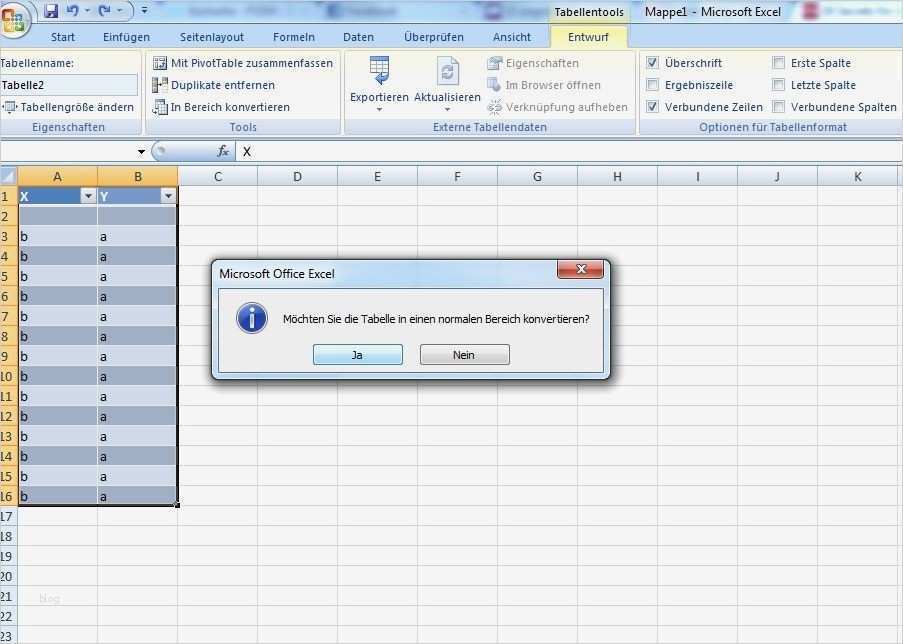Switch to the Formeln ribbon tab

(293, 37)
